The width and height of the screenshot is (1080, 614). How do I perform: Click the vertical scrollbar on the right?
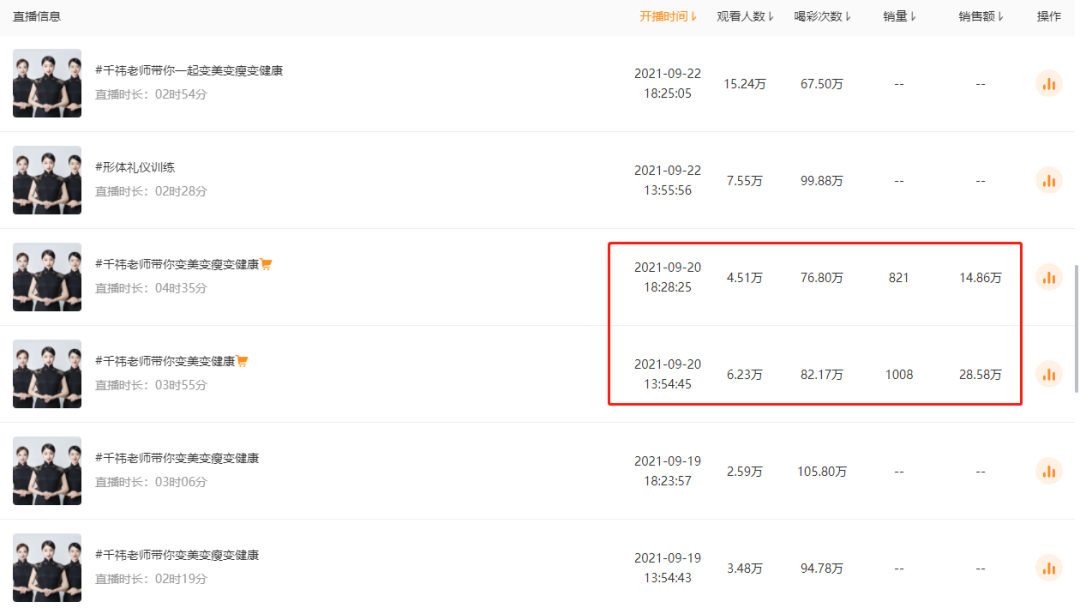[x=1076, y=328]
